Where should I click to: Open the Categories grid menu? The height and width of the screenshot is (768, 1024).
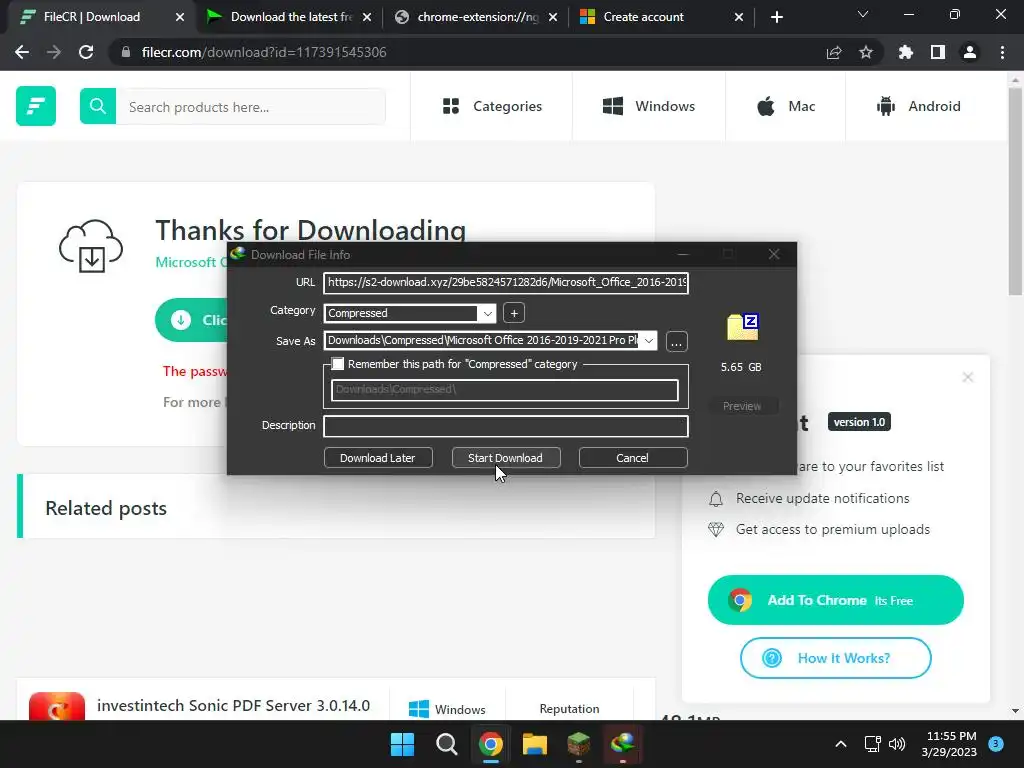pos(492,106)
